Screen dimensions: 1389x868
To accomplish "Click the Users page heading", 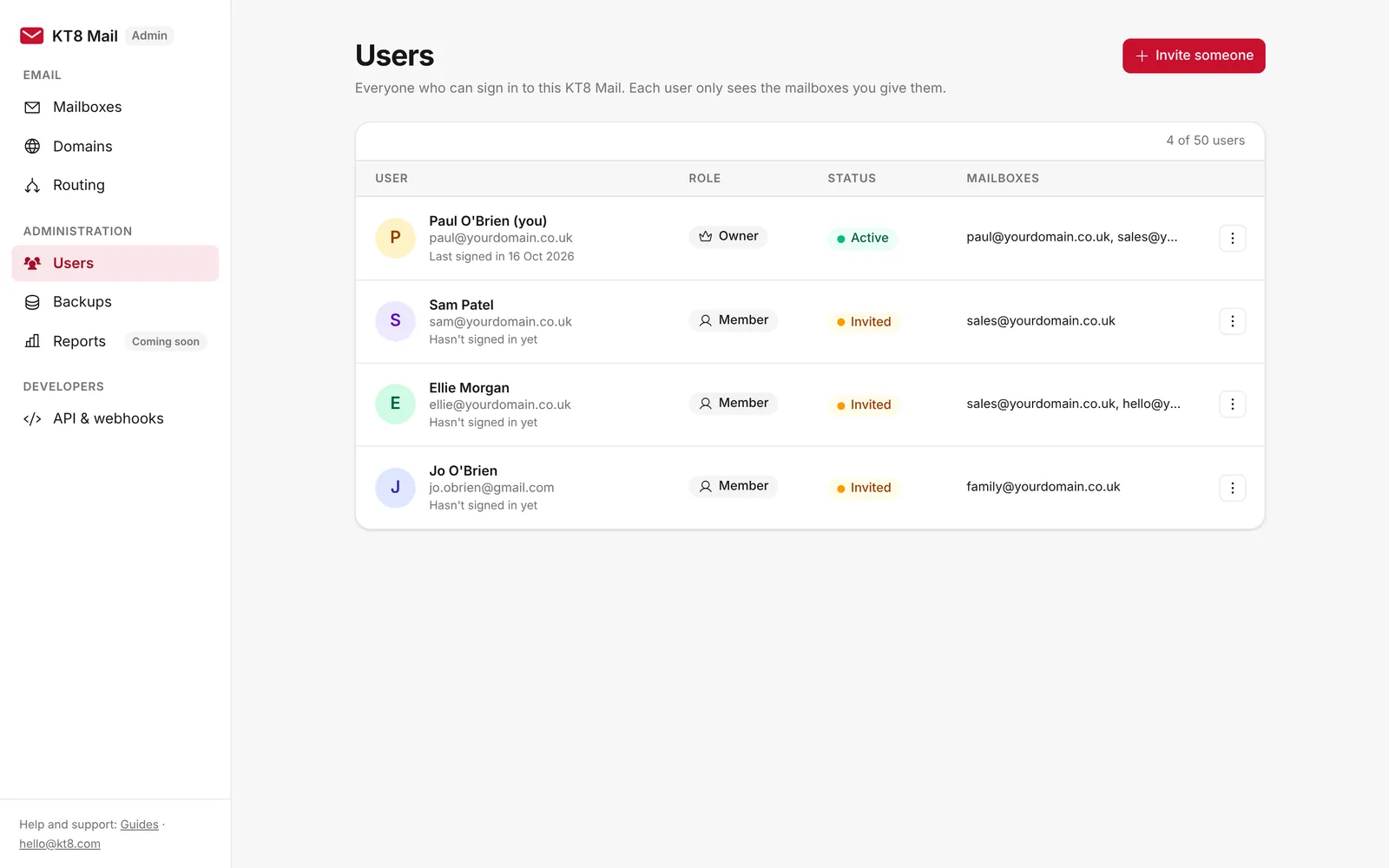I will coord(395,56).
